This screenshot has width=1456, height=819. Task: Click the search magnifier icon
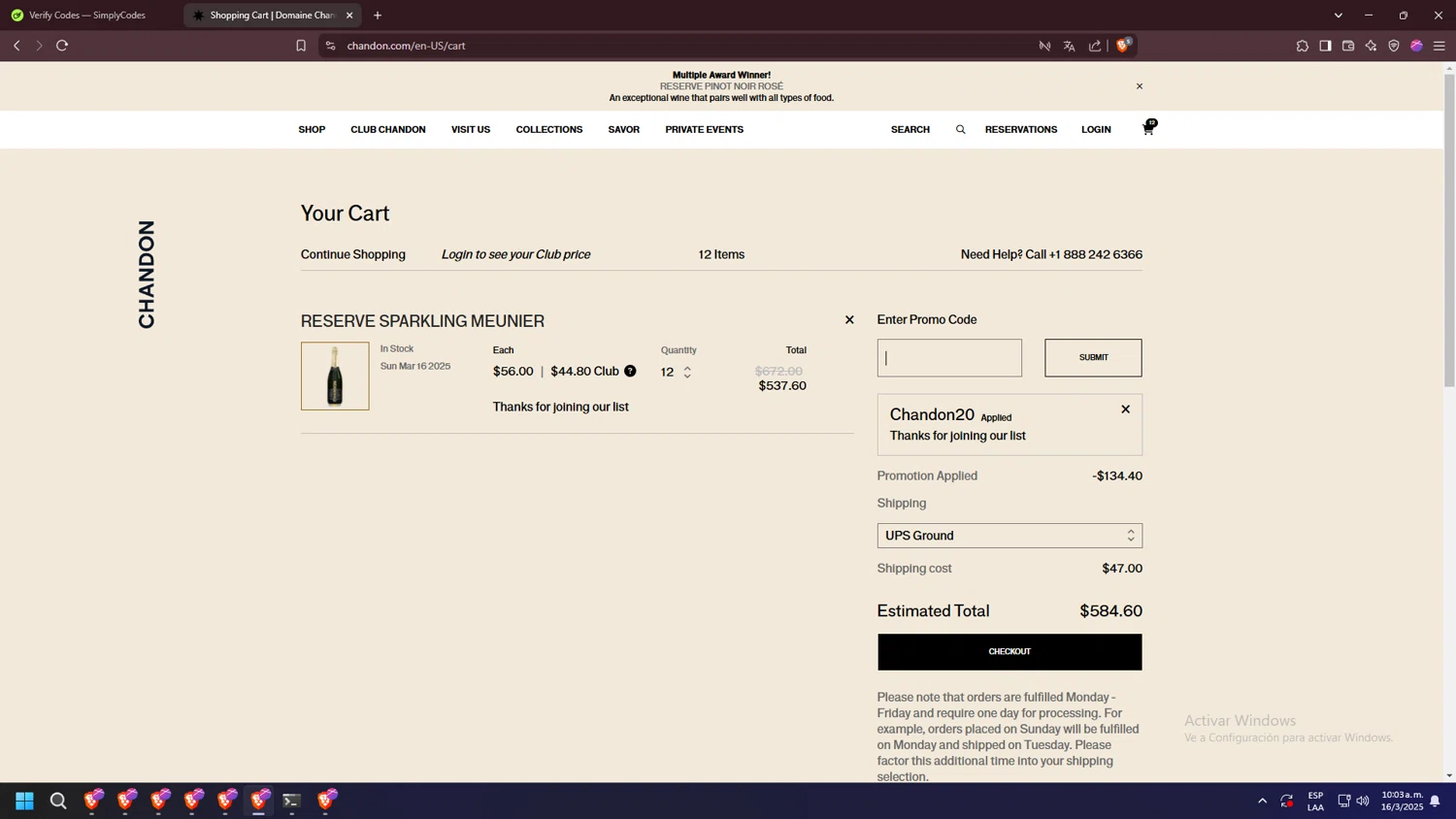(960, 129)
